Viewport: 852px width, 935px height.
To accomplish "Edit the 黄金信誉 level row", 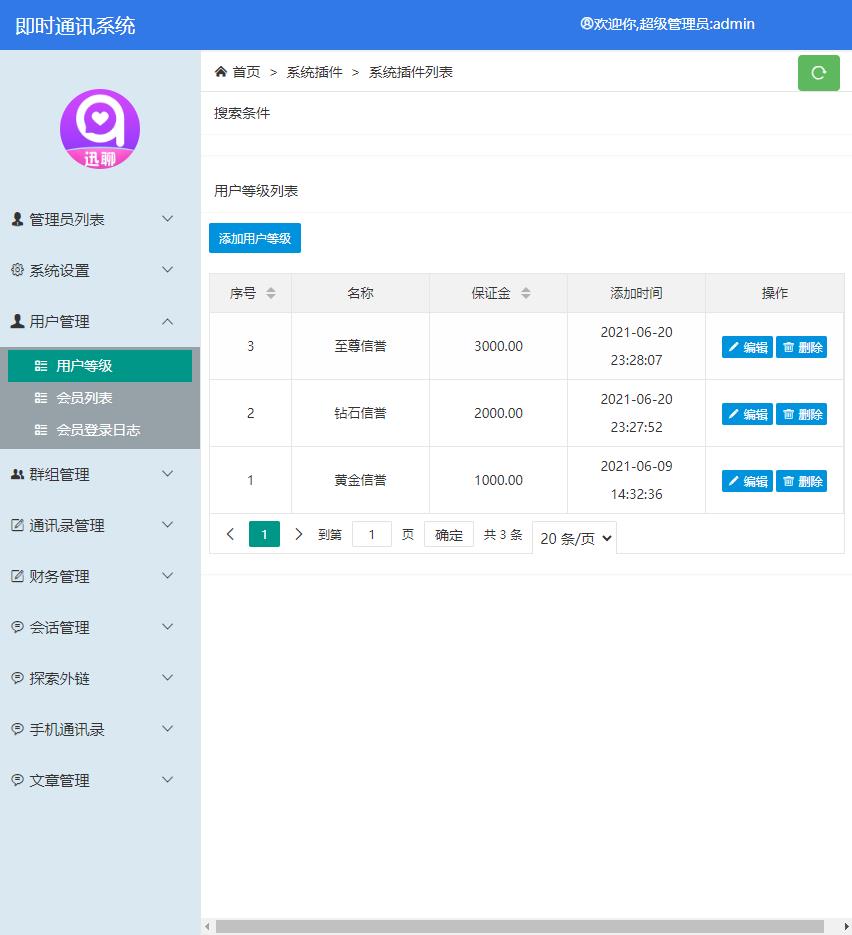I will 747,481.
